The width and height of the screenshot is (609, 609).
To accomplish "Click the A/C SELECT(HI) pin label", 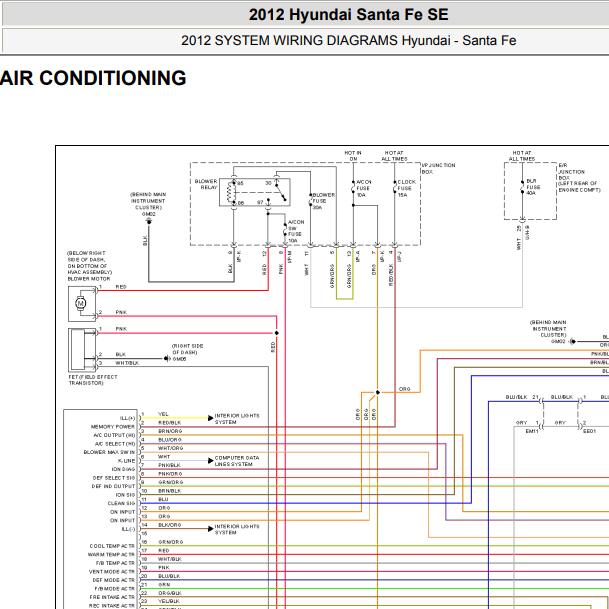I will tap(115, 444).
